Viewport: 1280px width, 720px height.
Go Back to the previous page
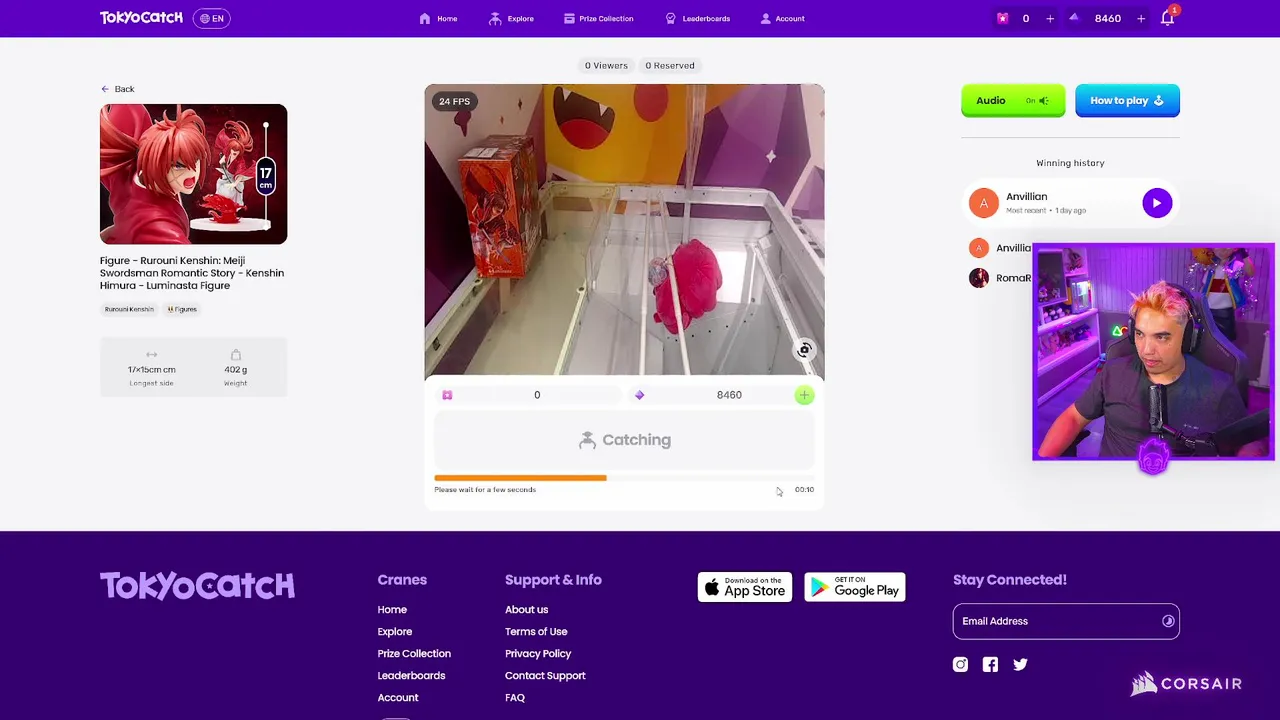[x=117, y=89]
